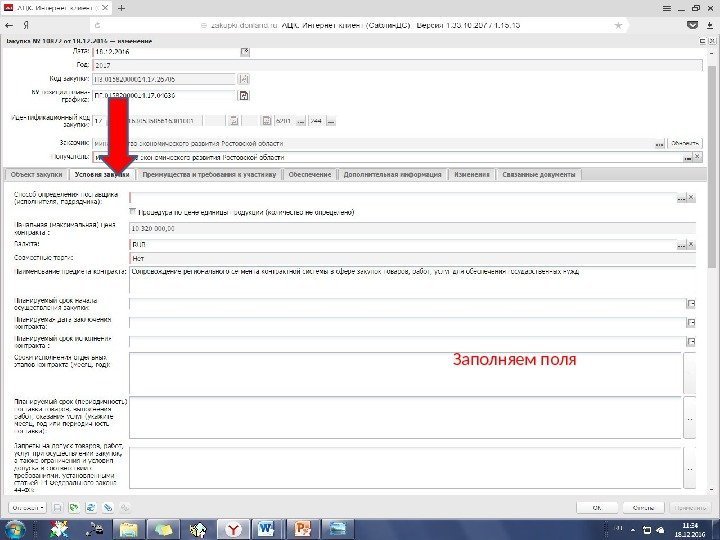Screen dimensions: 720x540
Task: Open the file explorer folder in taskbar
Action: pos(129,529)
